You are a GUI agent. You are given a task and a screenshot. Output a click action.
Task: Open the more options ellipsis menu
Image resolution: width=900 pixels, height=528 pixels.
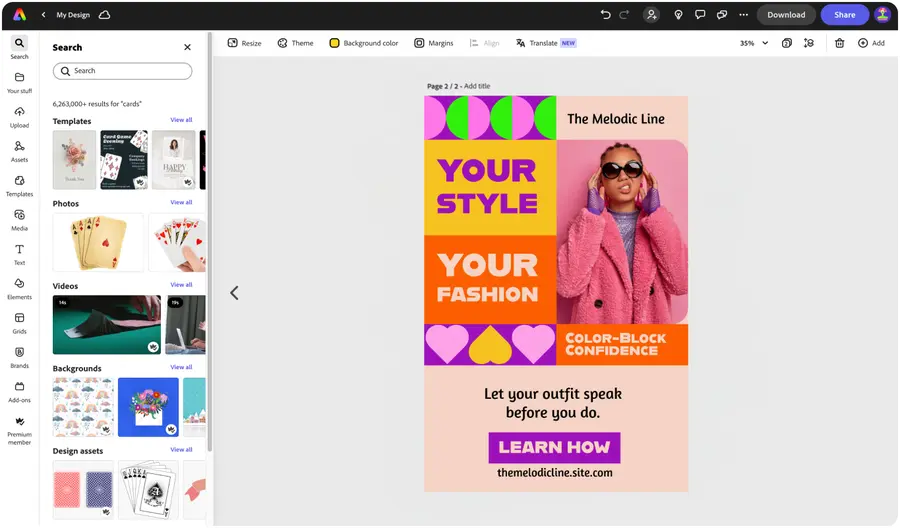[x=743, y=15]
